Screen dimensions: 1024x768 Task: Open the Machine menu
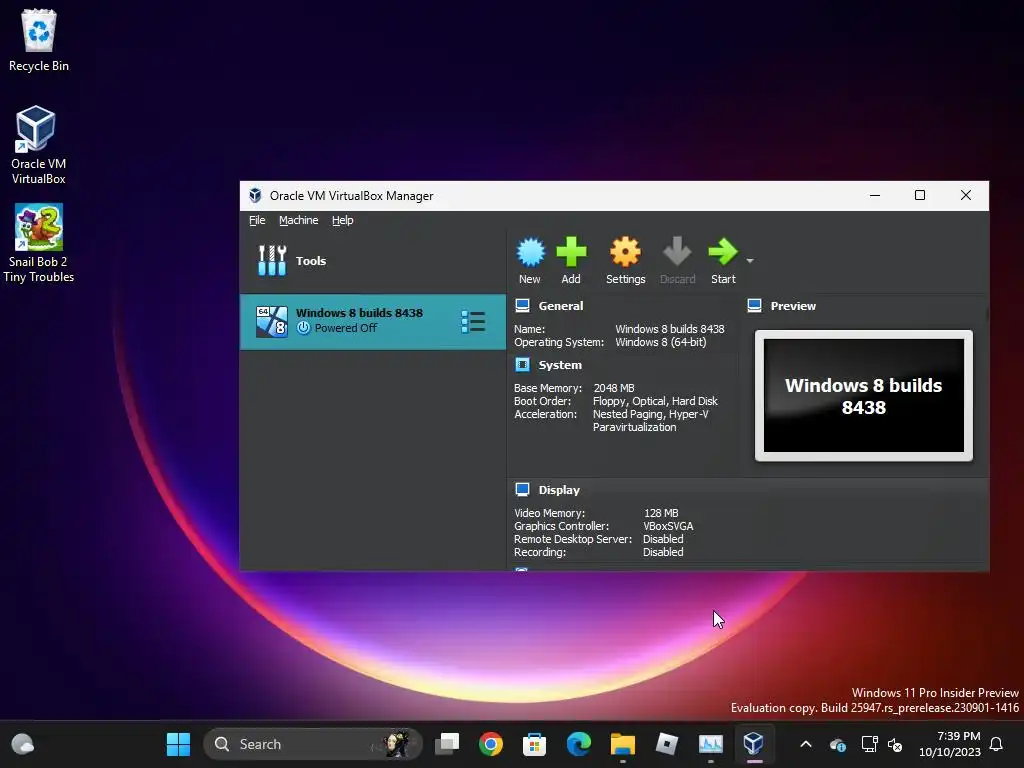click(298, 220)
